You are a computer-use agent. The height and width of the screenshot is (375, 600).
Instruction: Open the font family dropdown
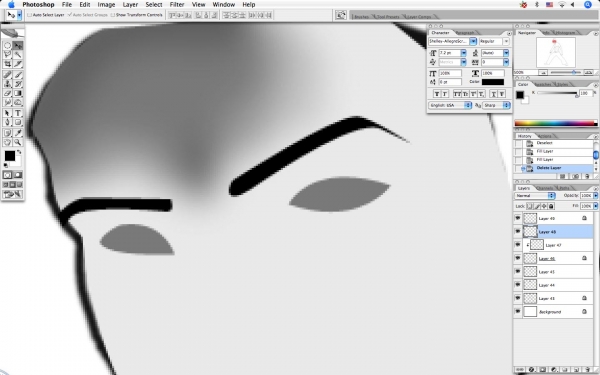coord(473,41)
